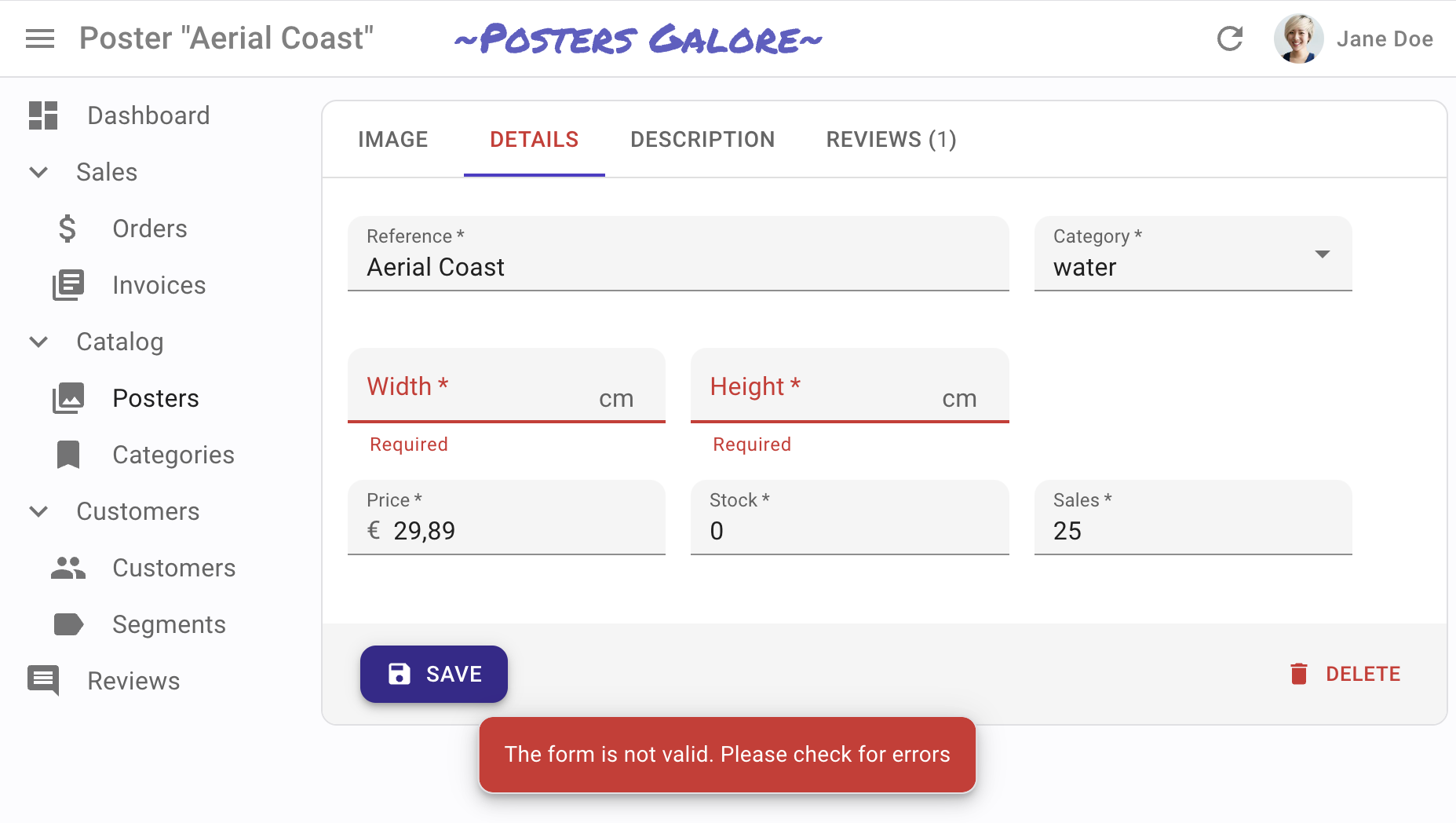
Task: Switch to the Description tab
Action: 702,139
